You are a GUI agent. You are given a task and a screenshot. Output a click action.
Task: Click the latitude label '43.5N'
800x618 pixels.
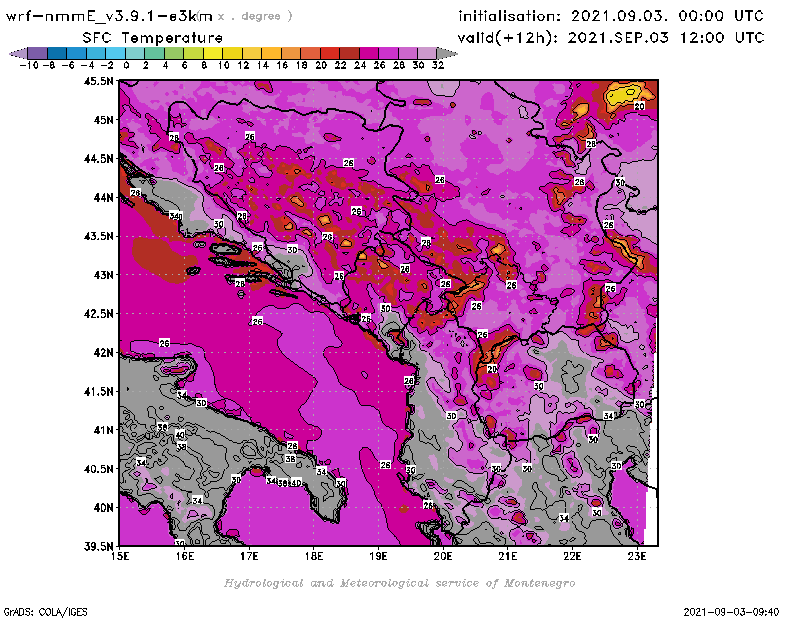pyautogui.click(x=99, y=236)
